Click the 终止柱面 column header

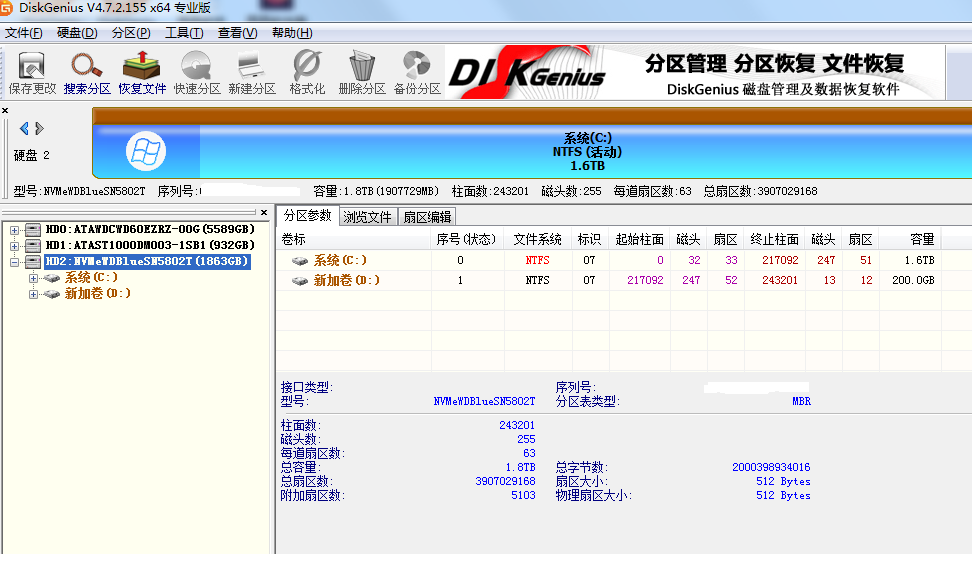coord(774,239)
